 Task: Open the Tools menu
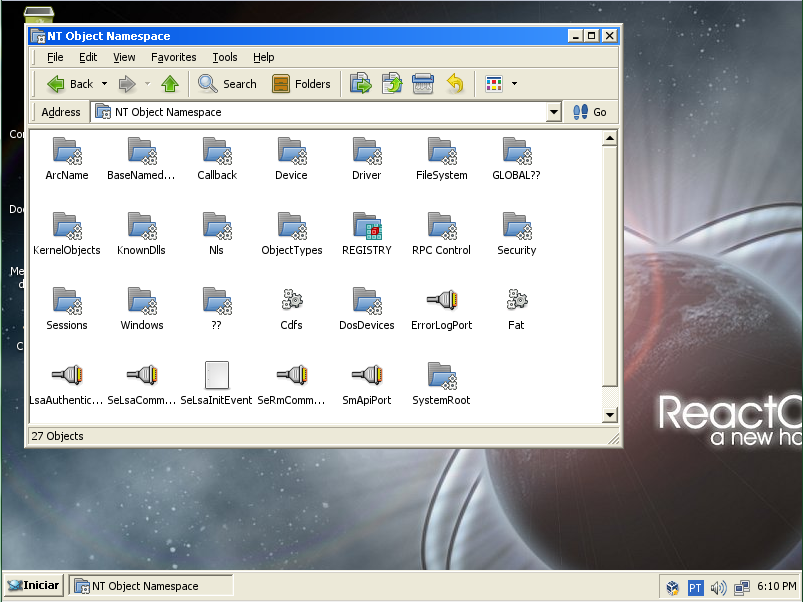pyautogui.click(x=225, y=57)
